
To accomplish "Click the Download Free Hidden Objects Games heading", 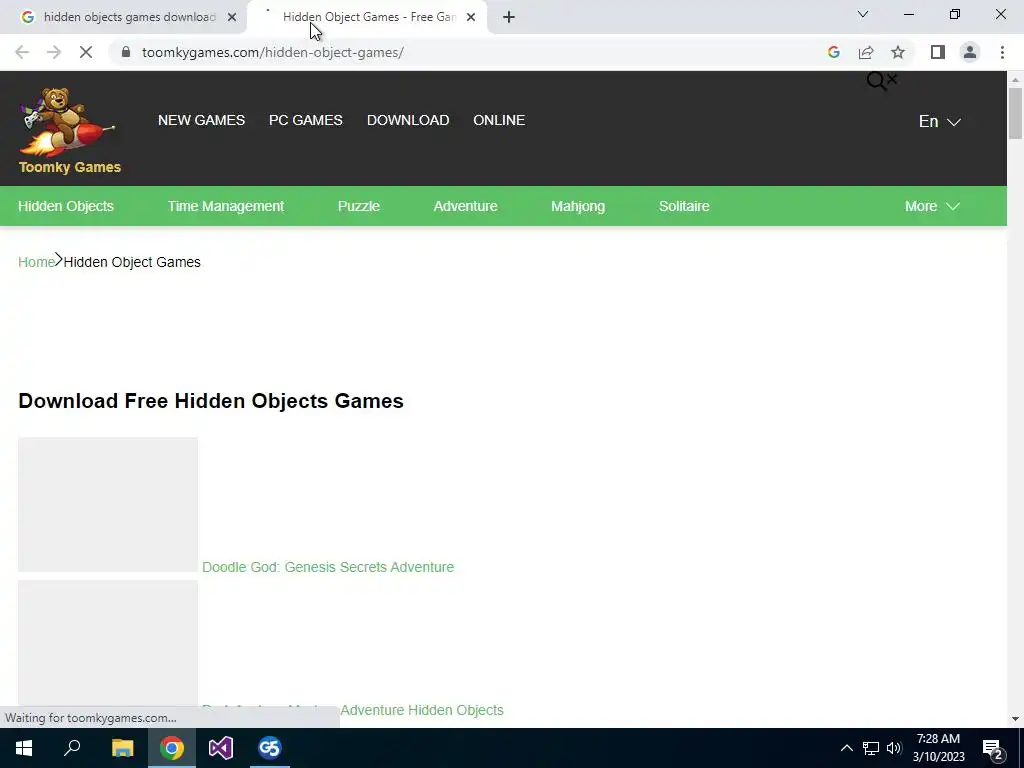I will [x=211, y=400].
